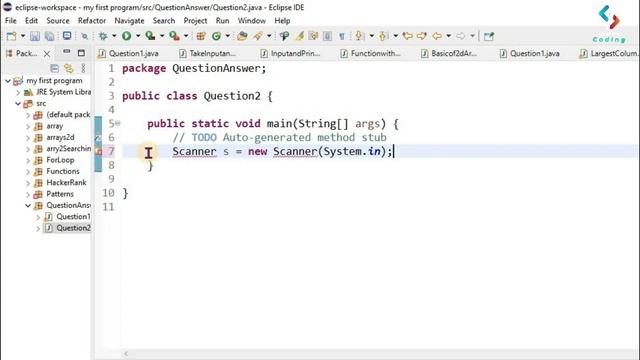Viewport: 640px width, 360px height.
Task: Create a new Java package via toolbar
Action: tap(201, 36)
